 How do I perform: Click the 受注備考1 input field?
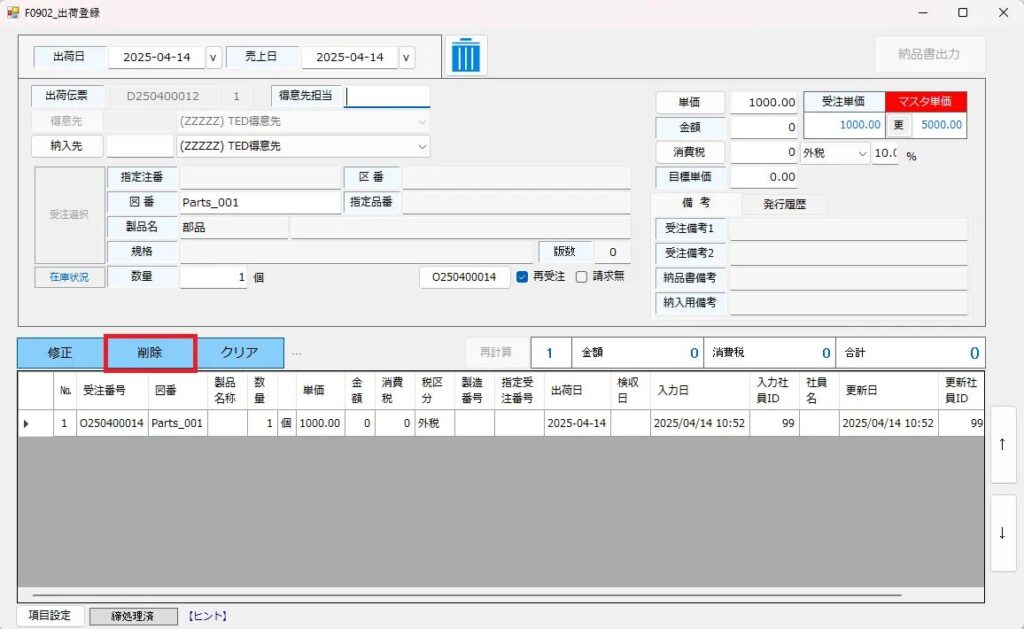[x=848, y=229]
